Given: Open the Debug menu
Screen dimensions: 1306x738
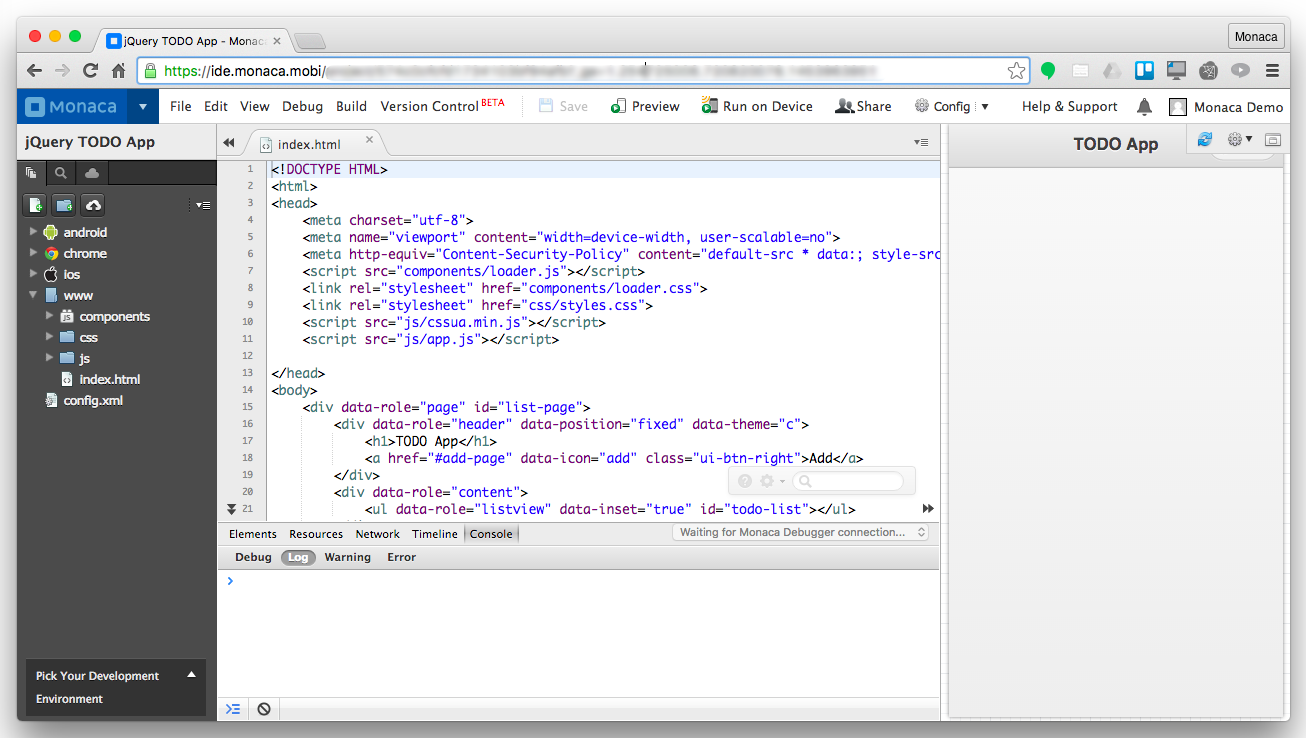Looking at the screenshot, I should click(x=303, y=106).
